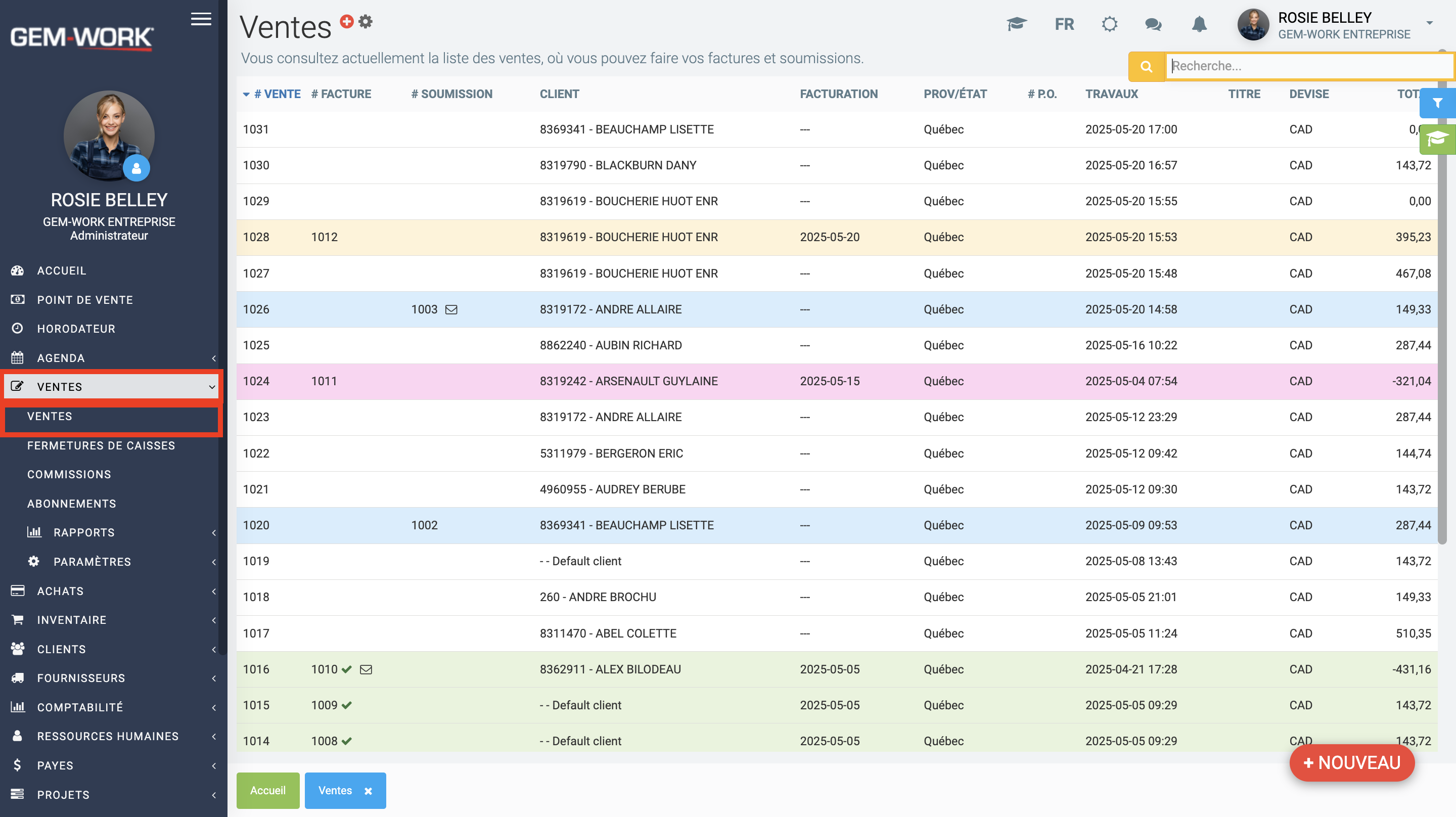Click the blue filter funnel button
The width and height of the screenshot is (1456, 817).
[1437, 103]
